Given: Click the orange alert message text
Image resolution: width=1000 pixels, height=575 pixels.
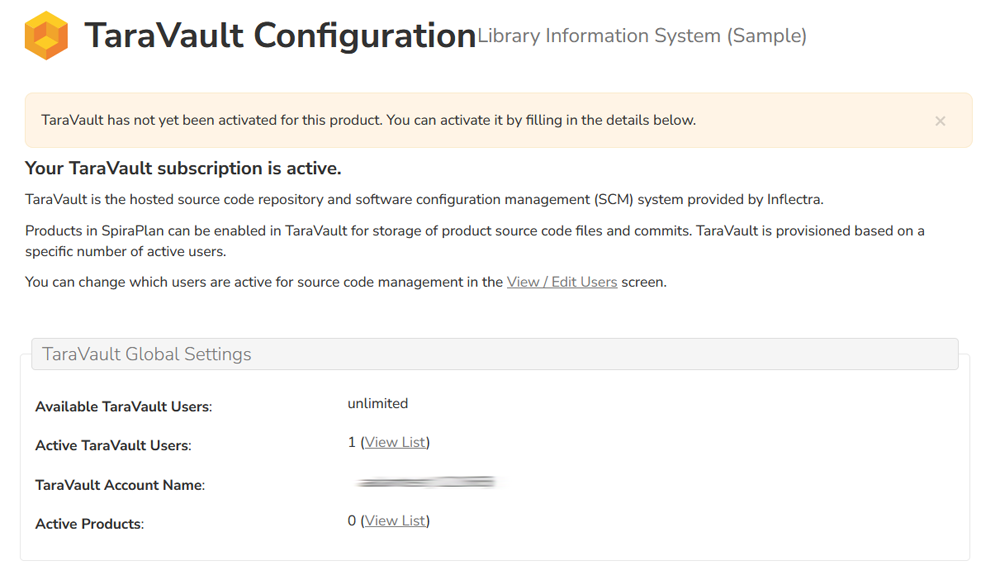Looking at the screenshot, I should coord(368,120).
